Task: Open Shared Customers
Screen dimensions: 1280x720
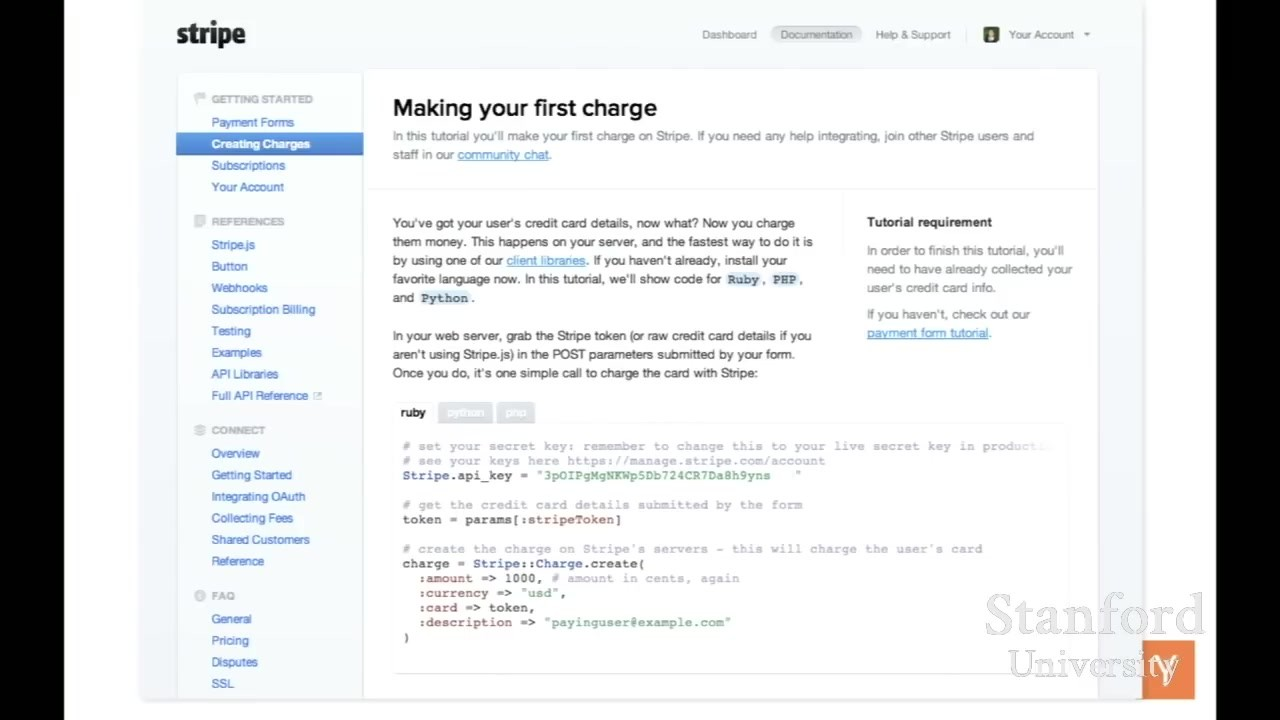Action: point(260,539)
